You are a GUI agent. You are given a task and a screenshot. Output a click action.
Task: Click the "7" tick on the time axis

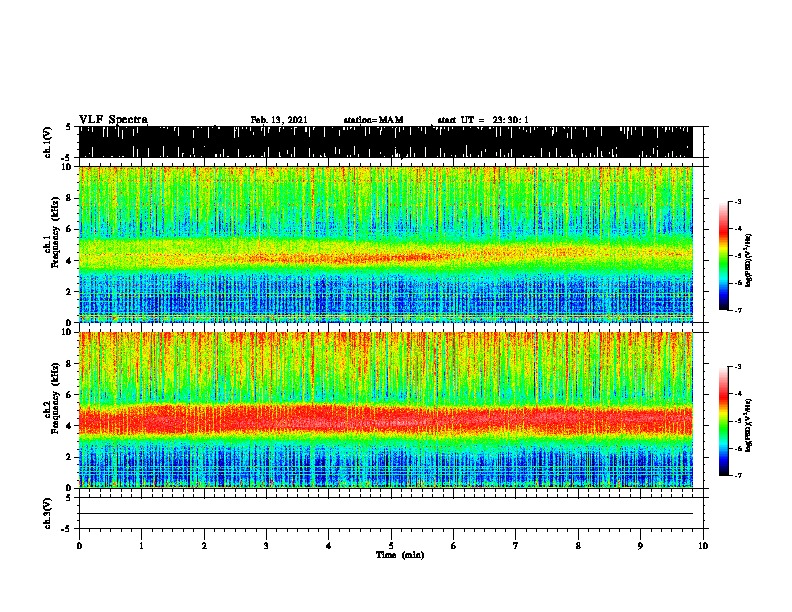(516, 546)
